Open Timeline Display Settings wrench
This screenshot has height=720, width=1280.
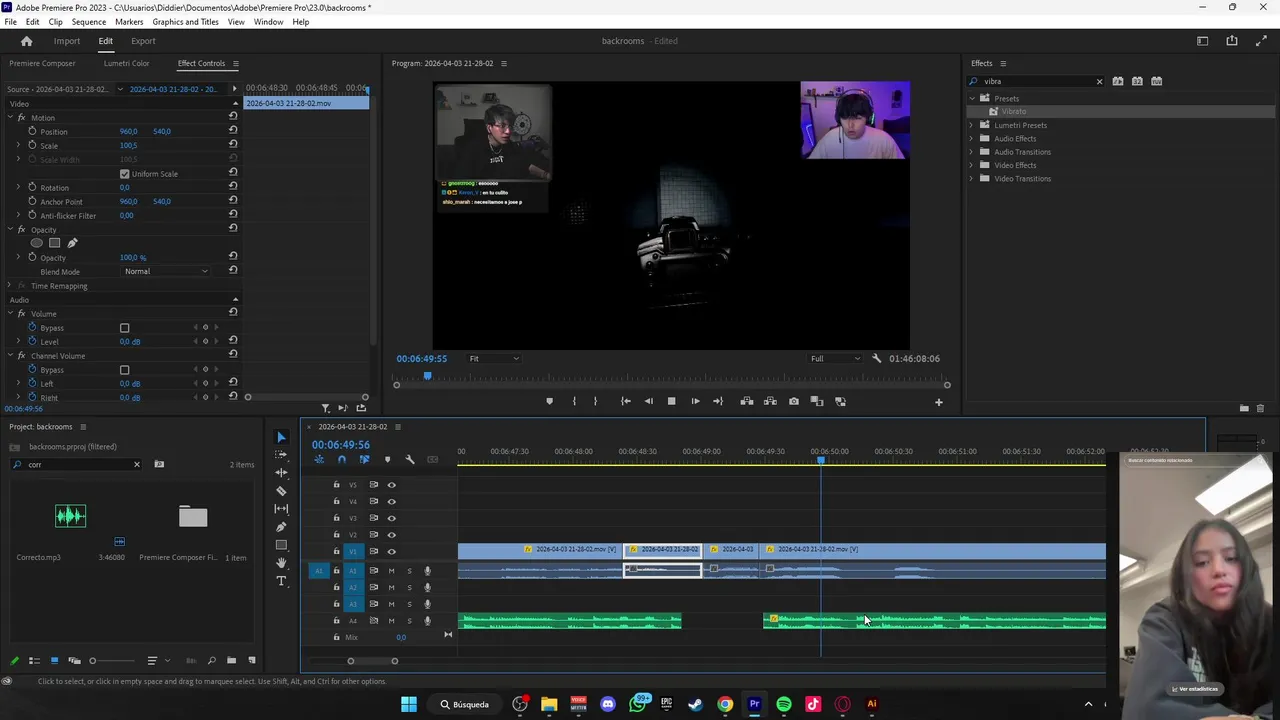(x=409, y=460)
